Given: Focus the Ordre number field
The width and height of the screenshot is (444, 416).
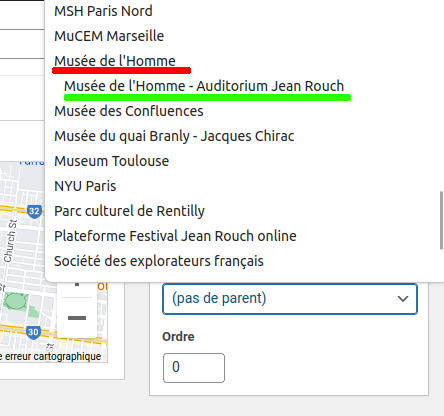Looking at the screenshot, I should point(194,368).
